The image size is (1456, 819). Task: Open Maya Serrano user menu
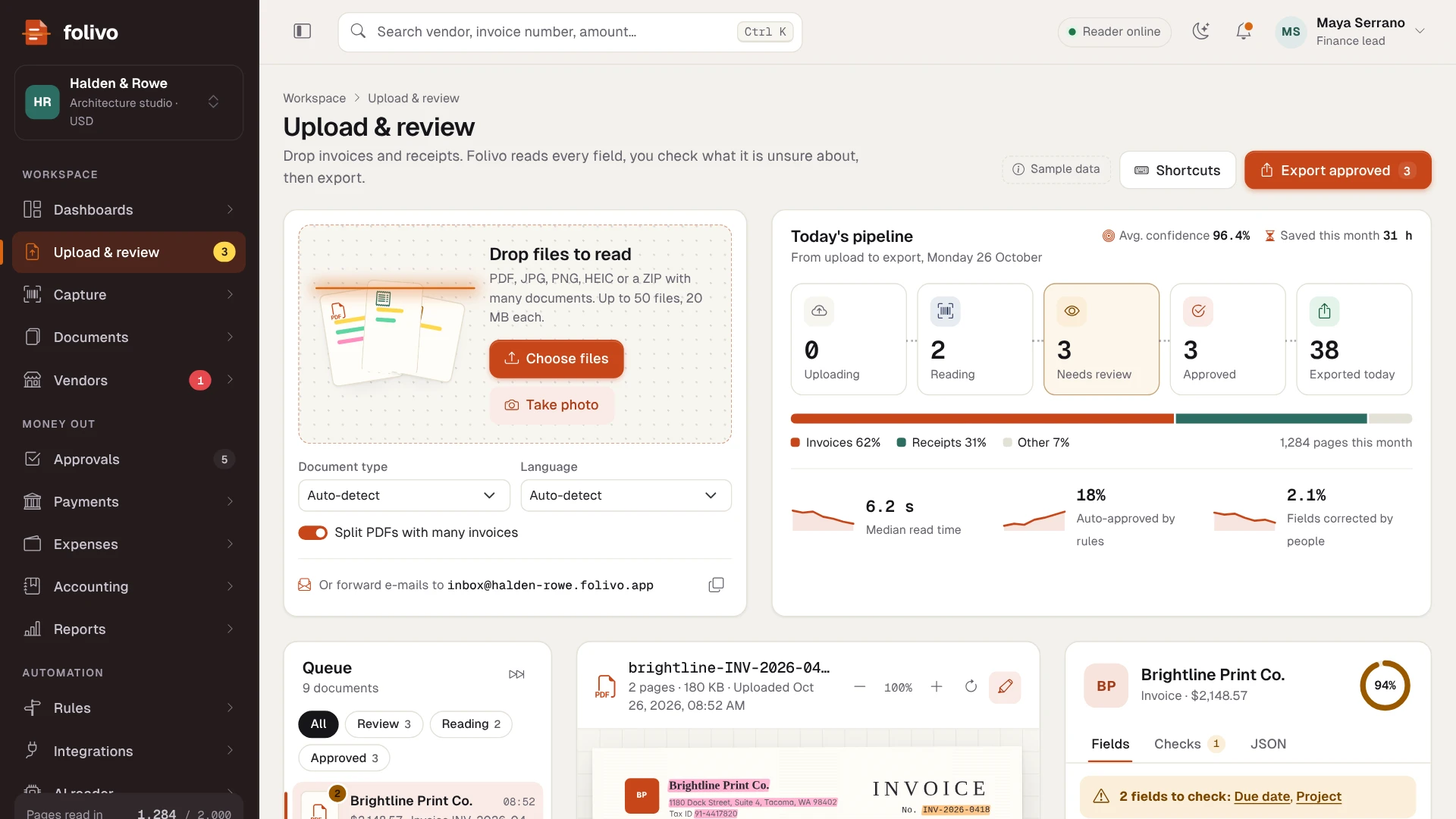1351,31
